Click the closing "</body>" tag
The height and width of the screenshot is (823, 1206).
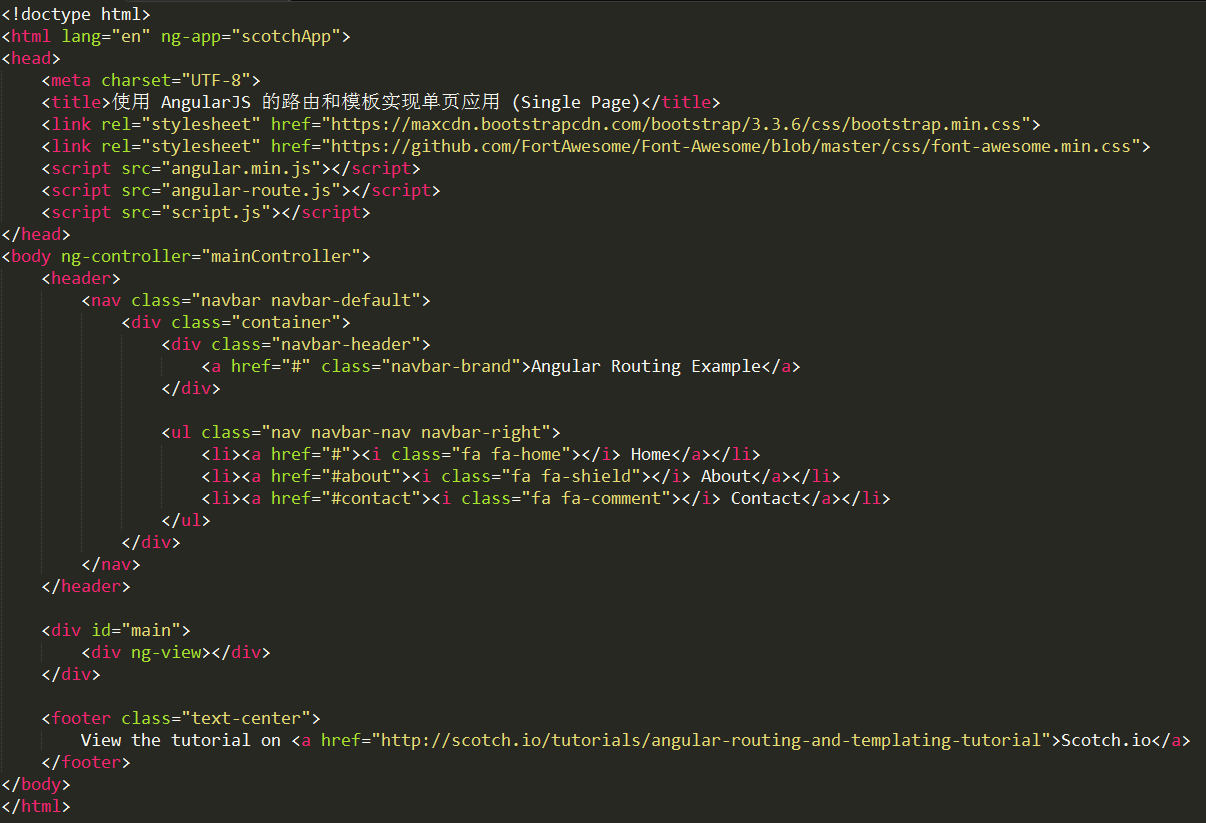36,784
